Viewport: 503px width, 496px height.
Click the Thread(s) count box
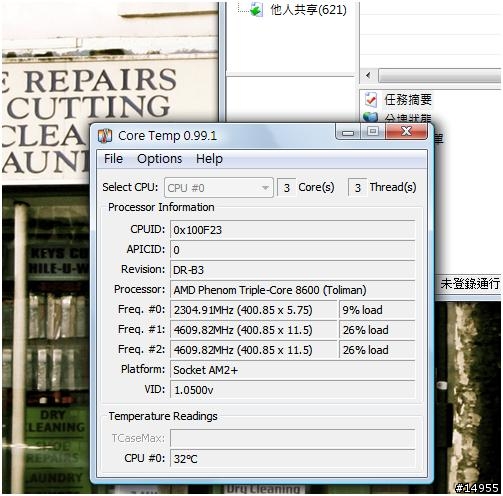coord(357,188)
